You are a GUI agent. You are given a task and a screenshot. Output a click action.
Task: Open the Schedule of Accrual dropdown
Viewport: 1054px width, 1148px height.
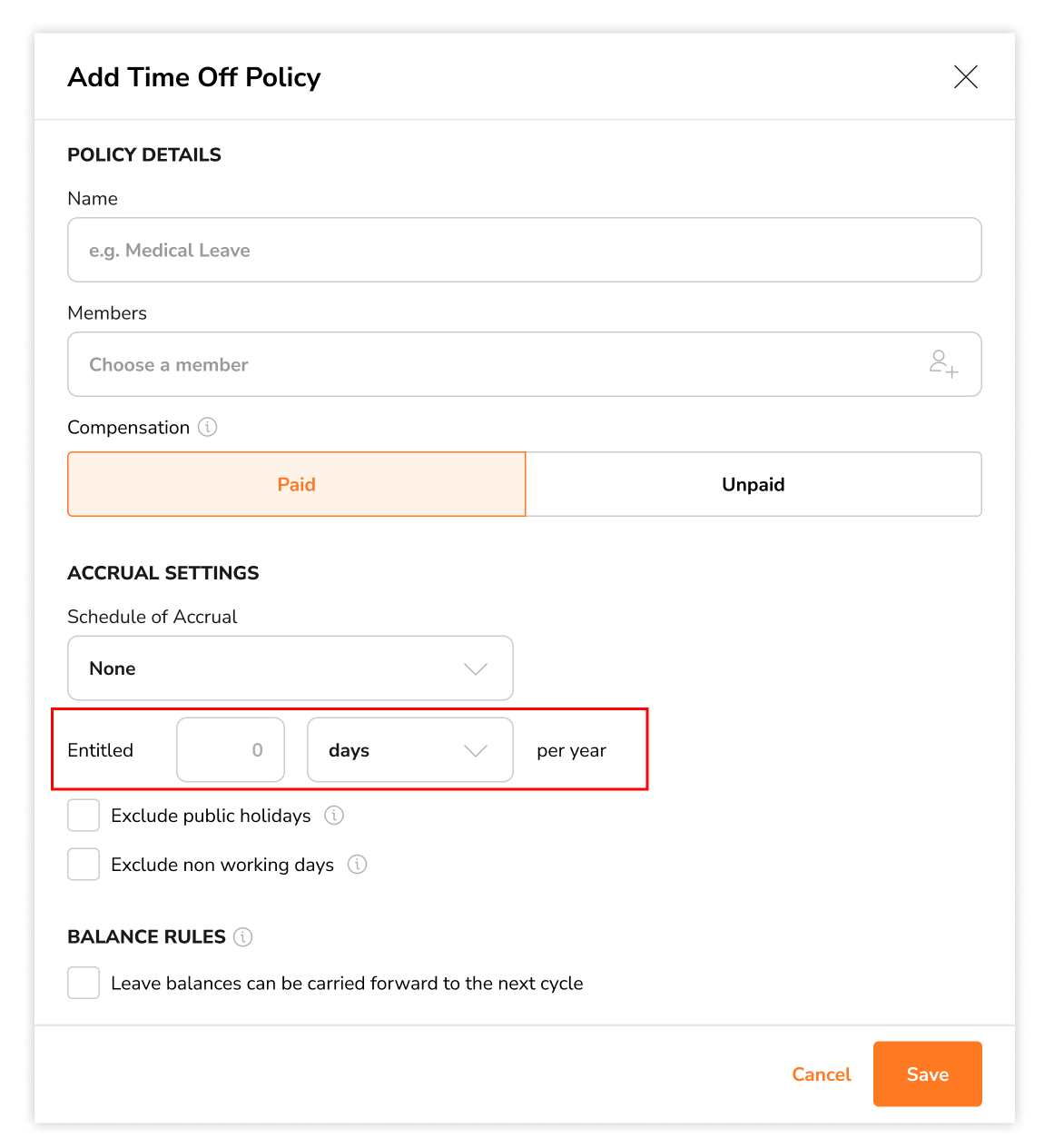pyautogui.click(x=290, y=668)
